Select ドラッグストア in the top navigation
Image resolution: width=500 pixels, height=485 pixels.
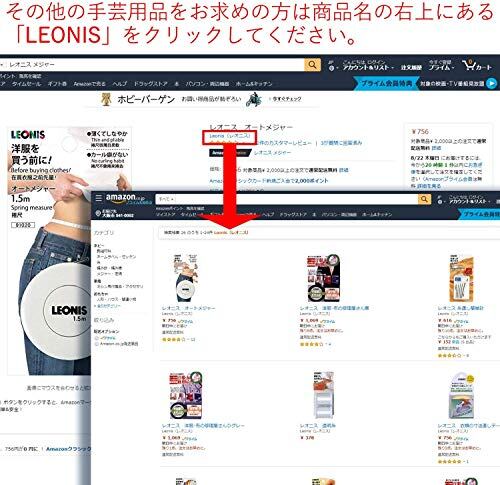150,84
